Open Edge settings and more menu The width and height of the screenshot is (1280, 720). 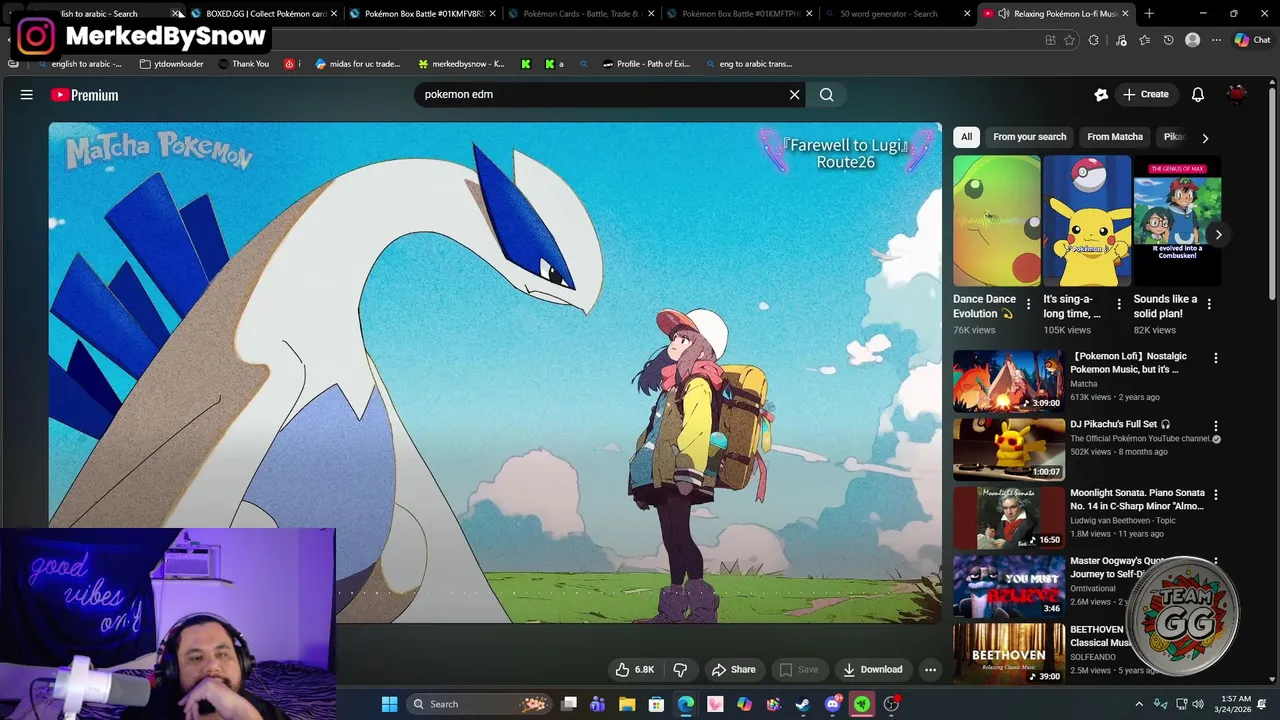coord(1216,40)
